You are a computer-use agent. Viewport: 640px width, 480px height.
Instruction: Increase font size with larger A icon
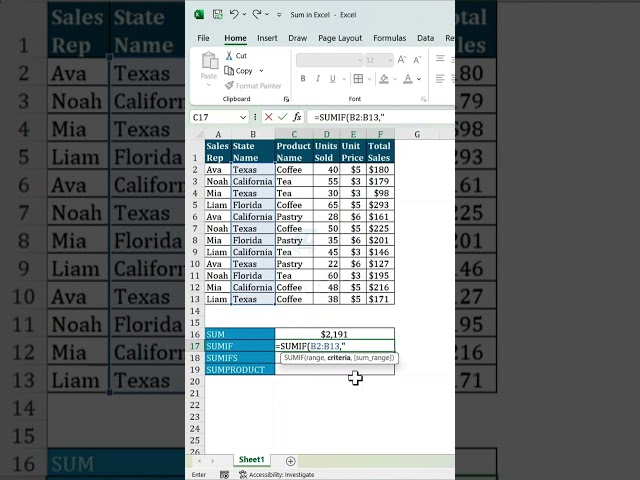[x=402, y=60]
